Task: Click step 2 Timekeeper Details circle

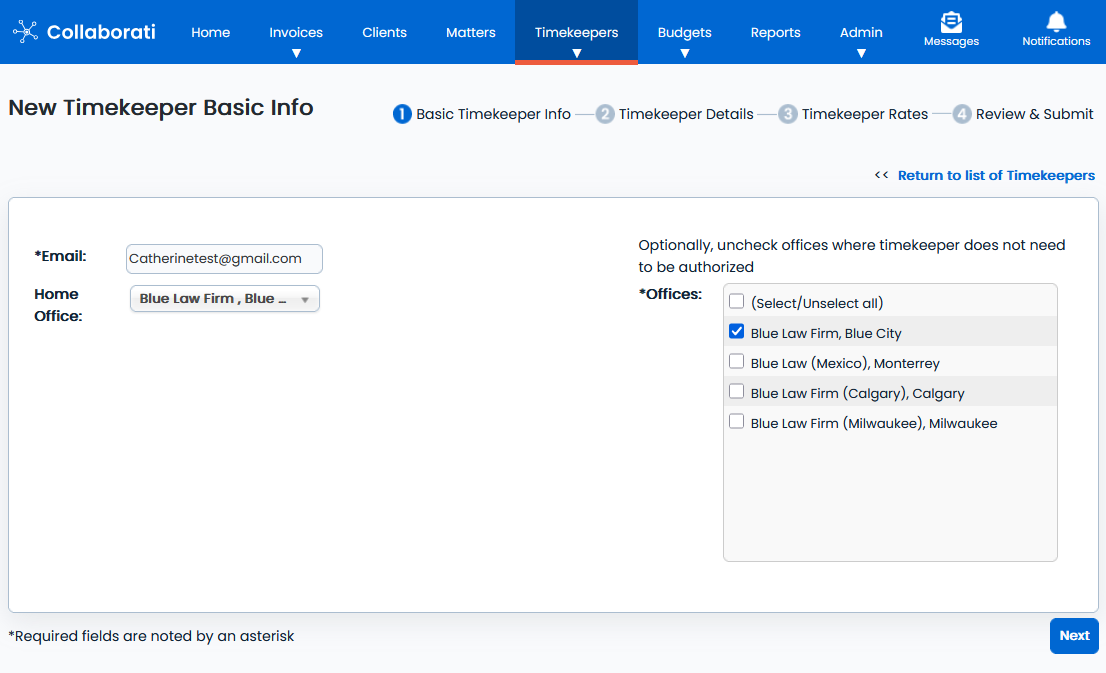Action: point(605,114)
